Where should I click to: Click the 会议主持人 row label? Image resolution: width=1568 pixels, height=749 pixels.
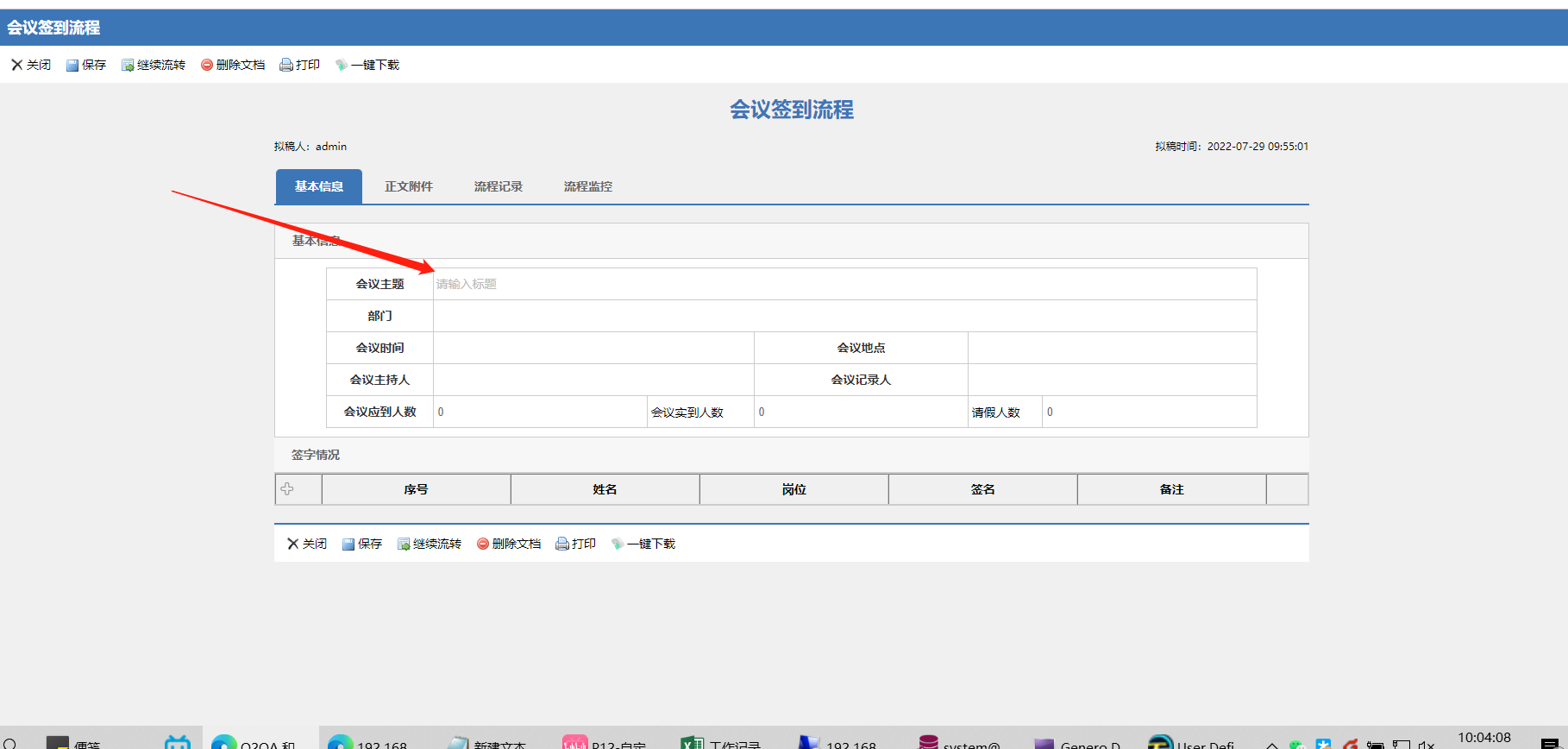(379, 380)
